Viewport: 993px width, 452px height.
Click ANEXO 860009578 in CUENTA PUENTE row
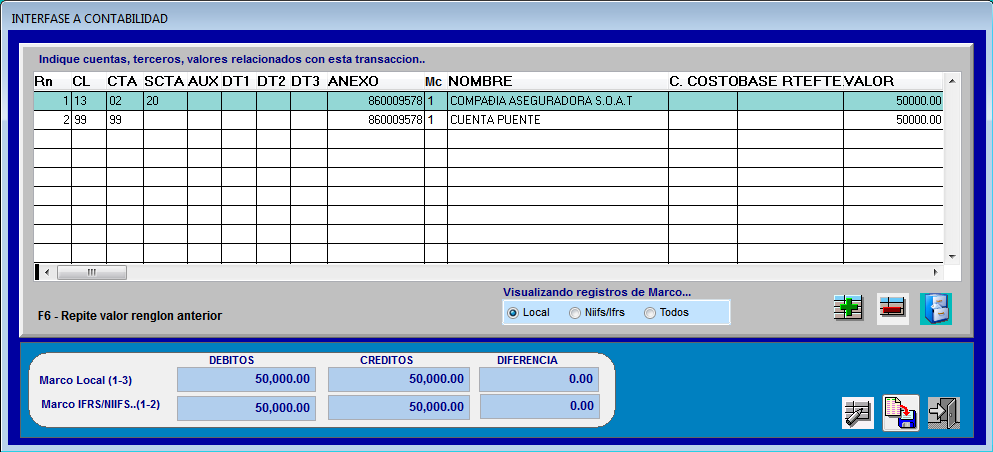(376, 120)
